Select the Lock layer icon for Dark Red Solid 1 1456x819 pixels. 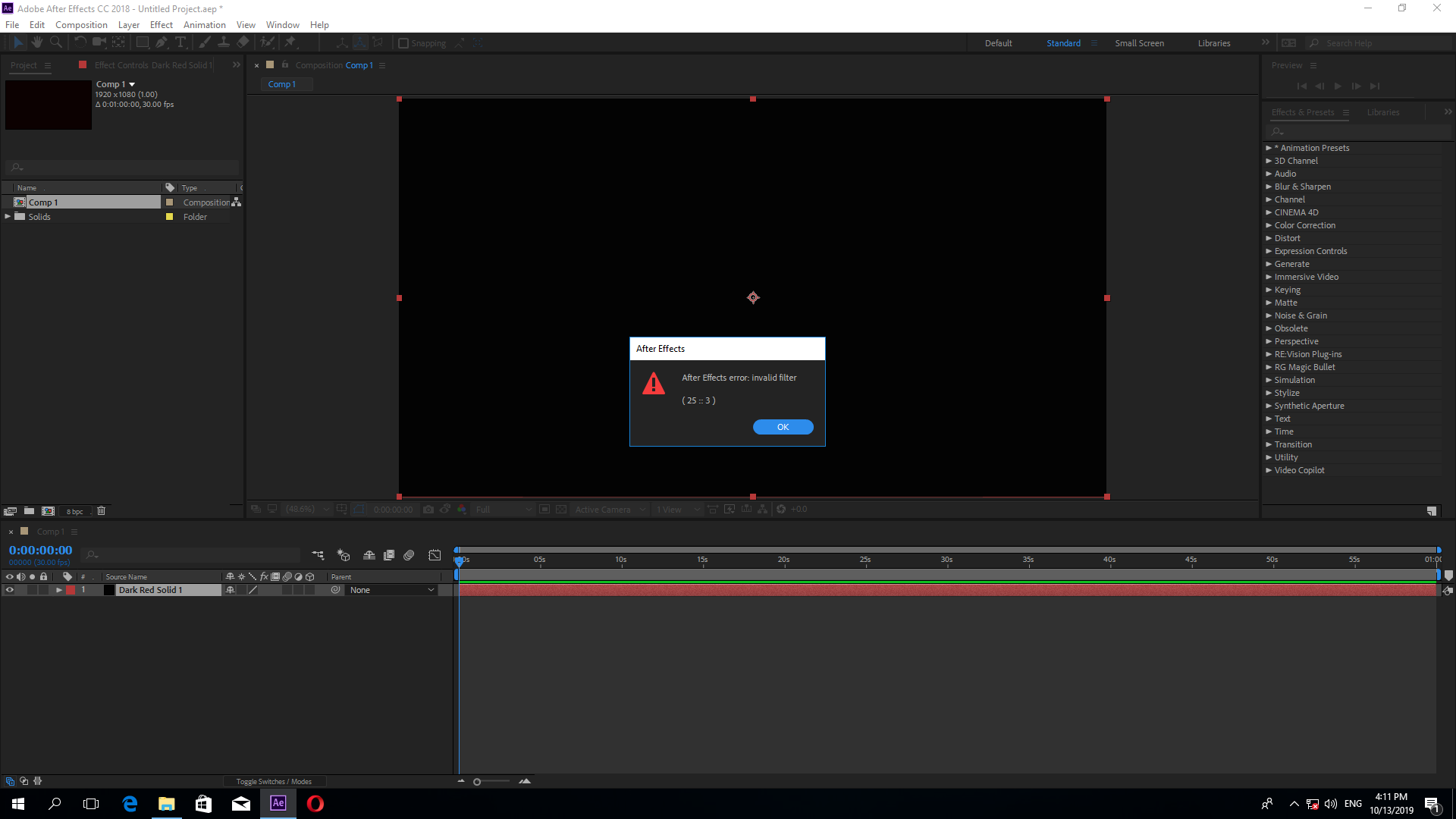tap(42, 590)
